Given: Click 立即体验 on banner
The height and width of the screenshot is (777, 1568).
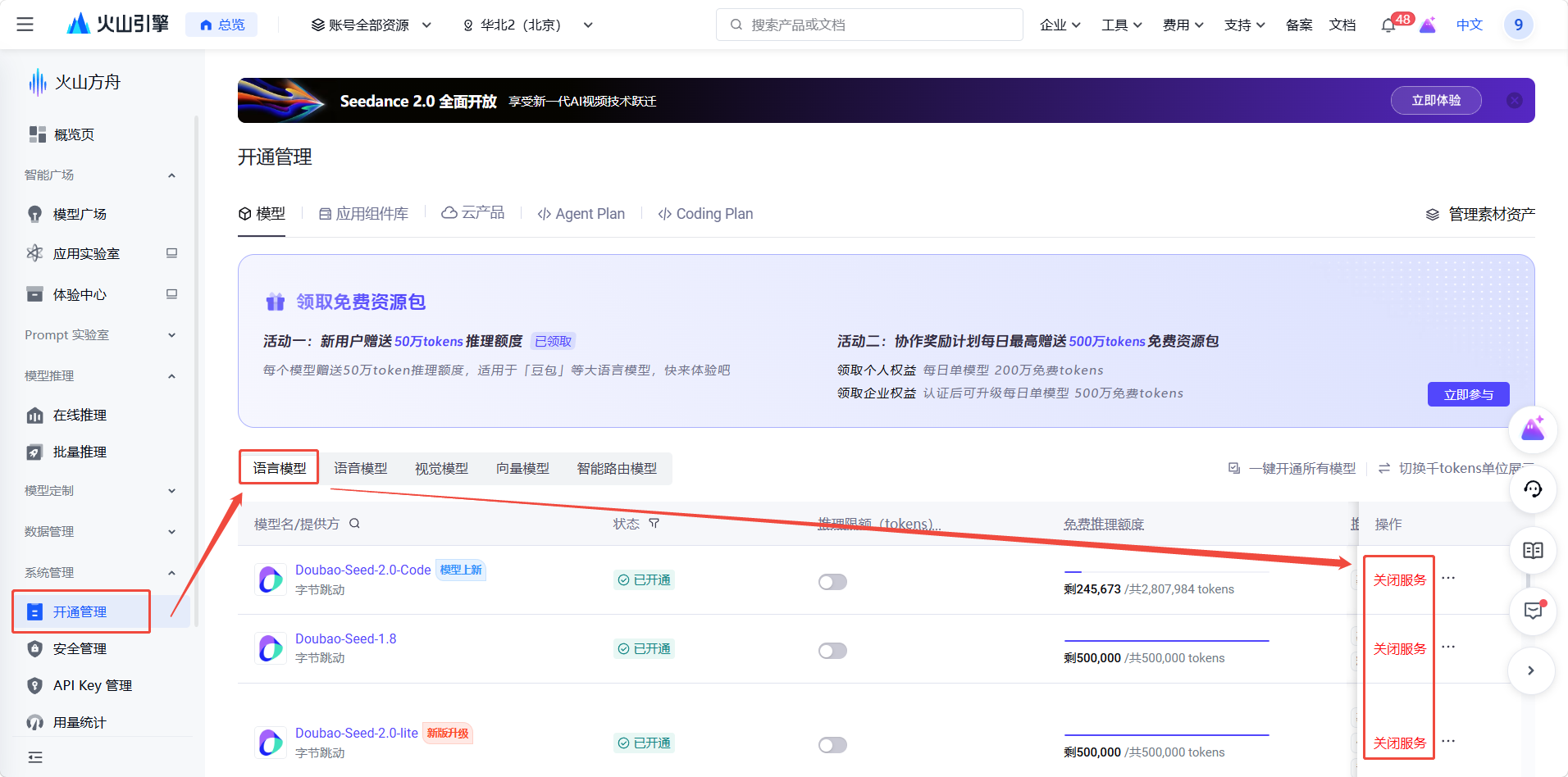Looking at the screenshot, I should [x=1436, y=101].
